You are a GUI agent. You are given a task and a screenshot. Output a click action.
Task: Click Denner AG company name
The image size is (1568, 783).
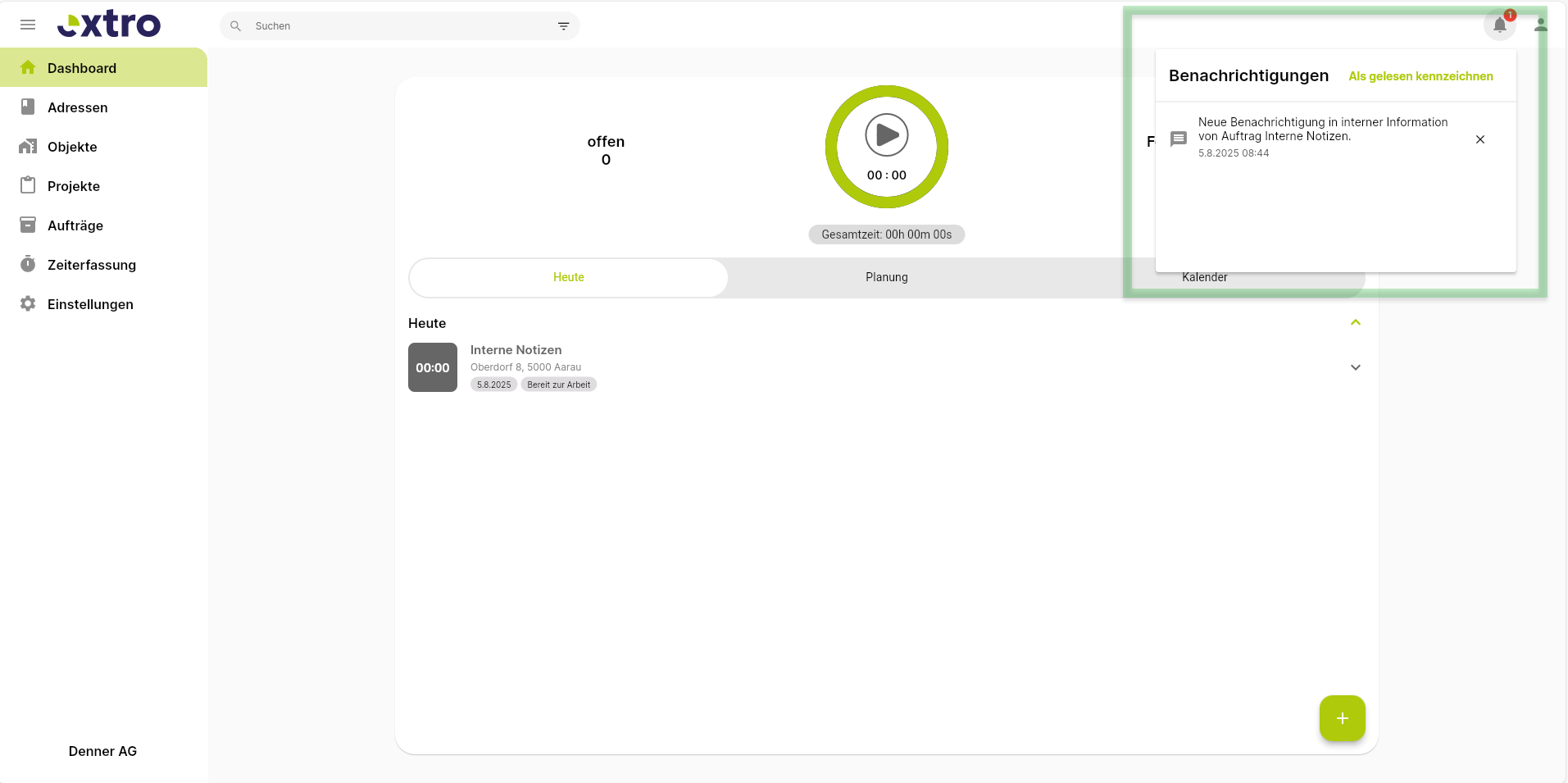click(102, 751)
